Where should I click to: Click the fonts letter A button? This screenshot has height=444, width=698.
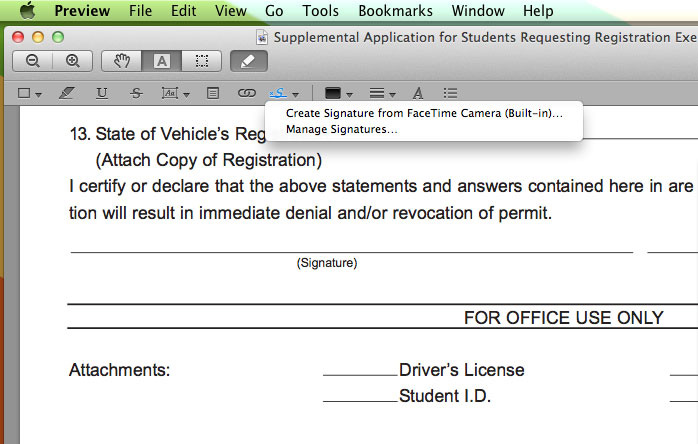coord(417,93)
